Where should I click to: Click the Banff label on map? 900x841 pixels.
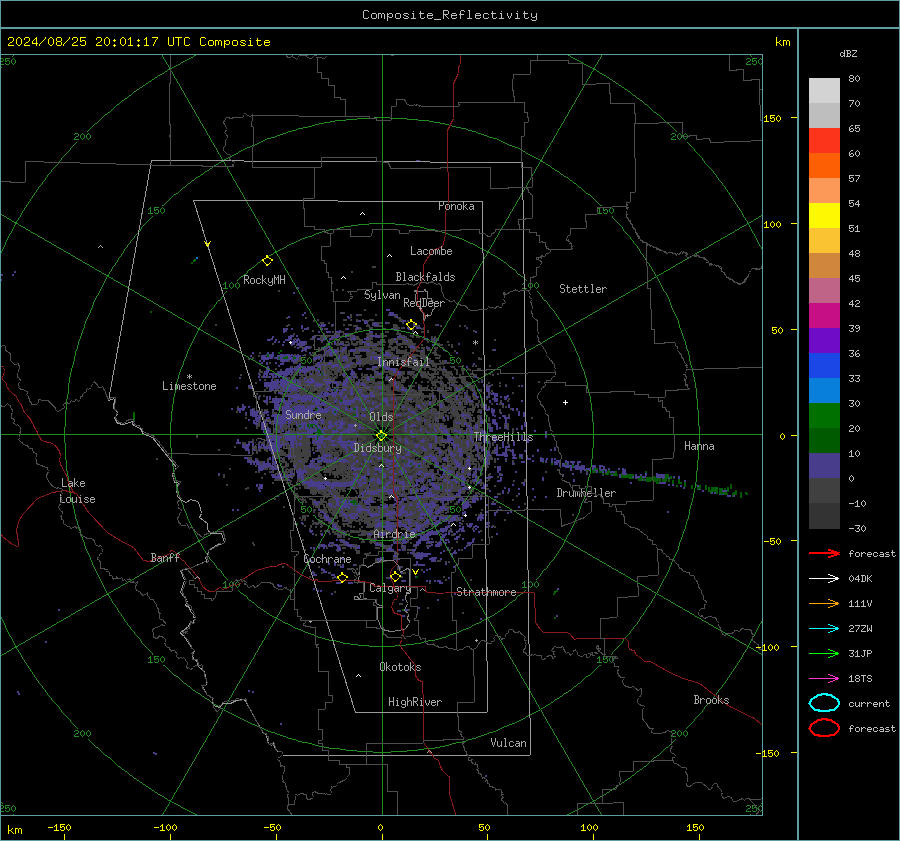[x=165, y=558]
